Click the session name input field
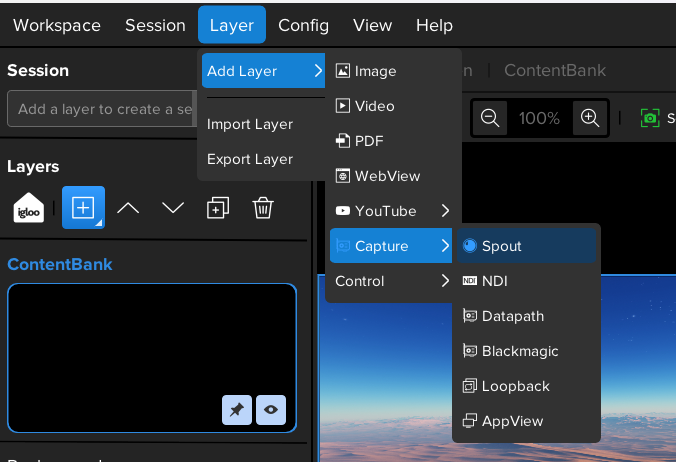The width and height of the screenshot is (676, 462). click(100, 109)
